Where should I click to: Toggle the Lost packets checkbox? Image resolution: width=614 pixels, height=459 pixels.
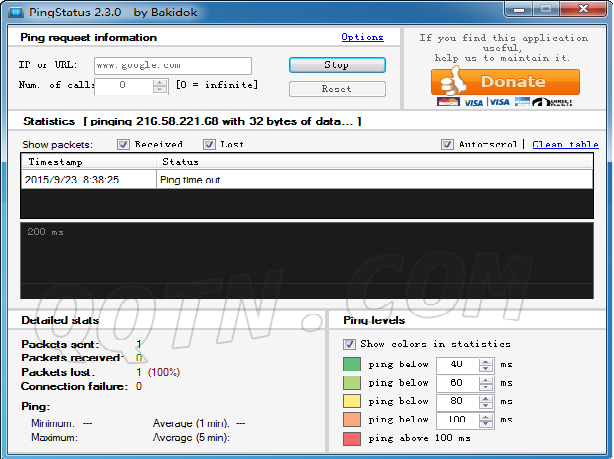[209, 144]
